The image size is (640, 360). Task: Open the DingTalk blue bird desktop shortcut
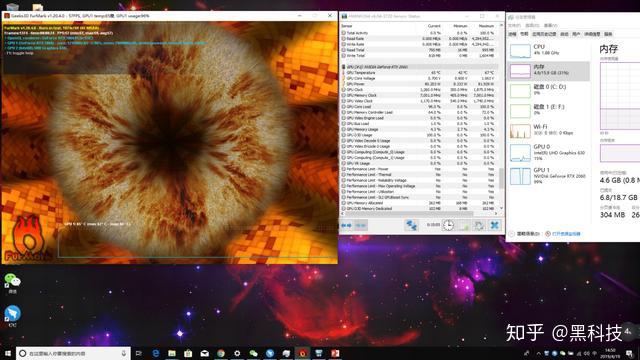coord(12,316)
